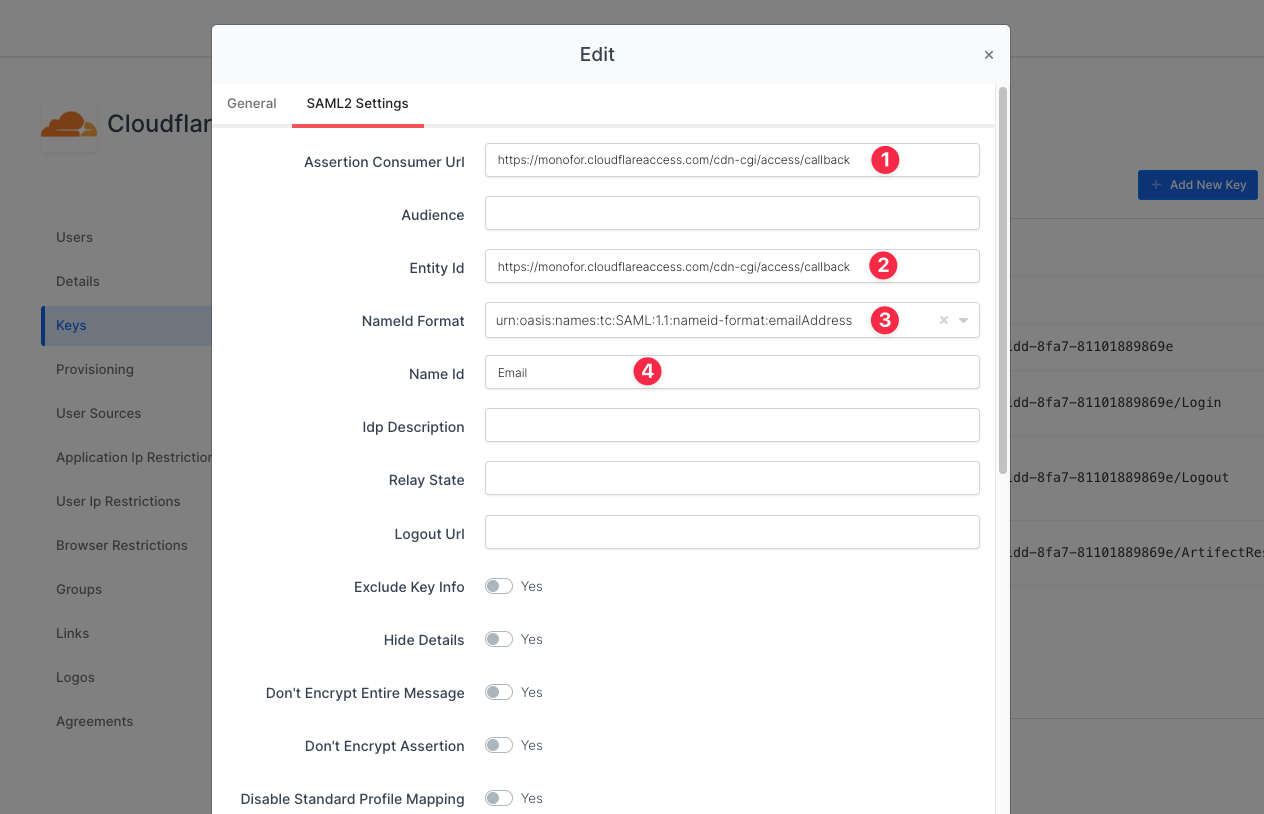Toggle Disable Standard Profile Mapping switch

498,798
